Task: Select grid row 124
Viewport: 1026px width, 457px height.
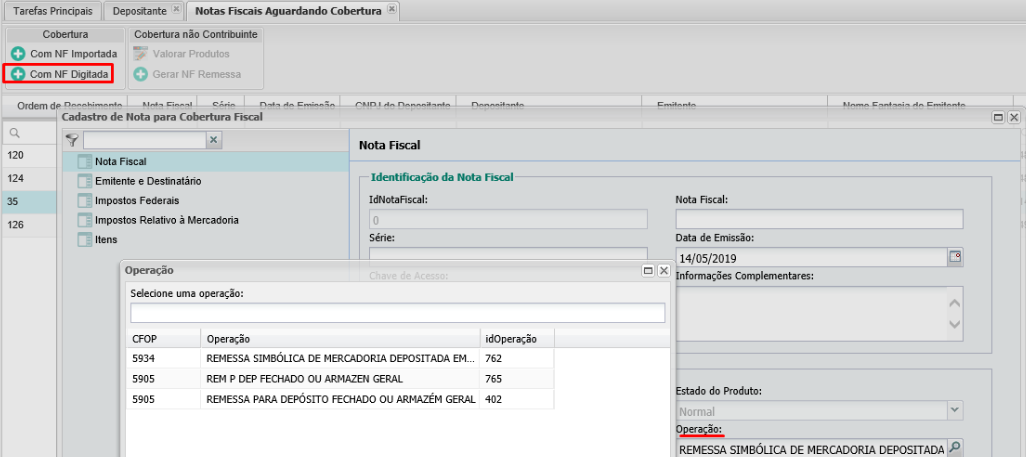Action: click(29, 179)
